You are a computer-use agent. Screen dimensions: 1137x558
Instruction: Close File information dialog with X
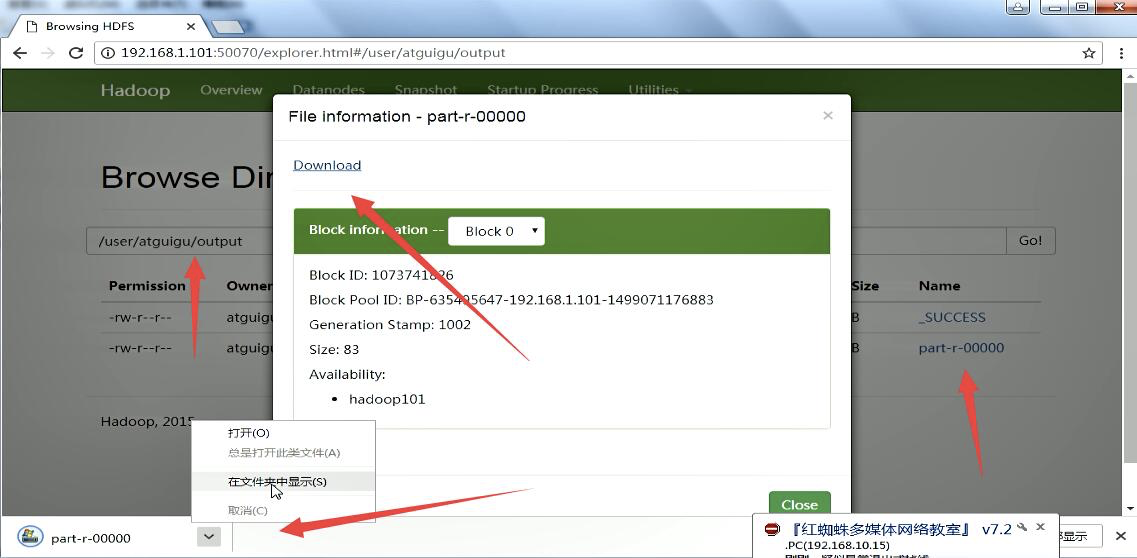coord(827,116)
